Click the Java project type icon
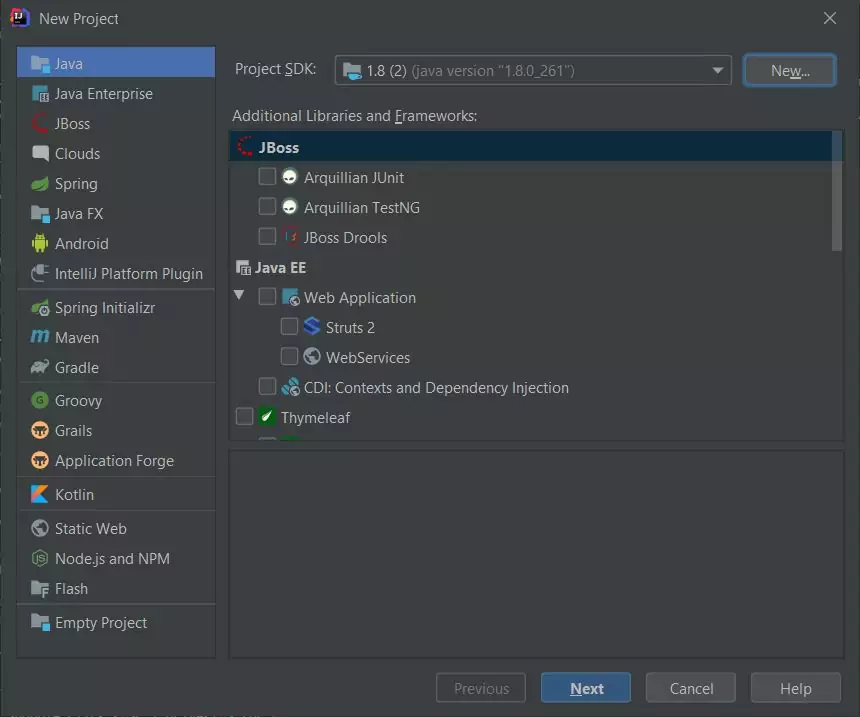 [40, 64]
